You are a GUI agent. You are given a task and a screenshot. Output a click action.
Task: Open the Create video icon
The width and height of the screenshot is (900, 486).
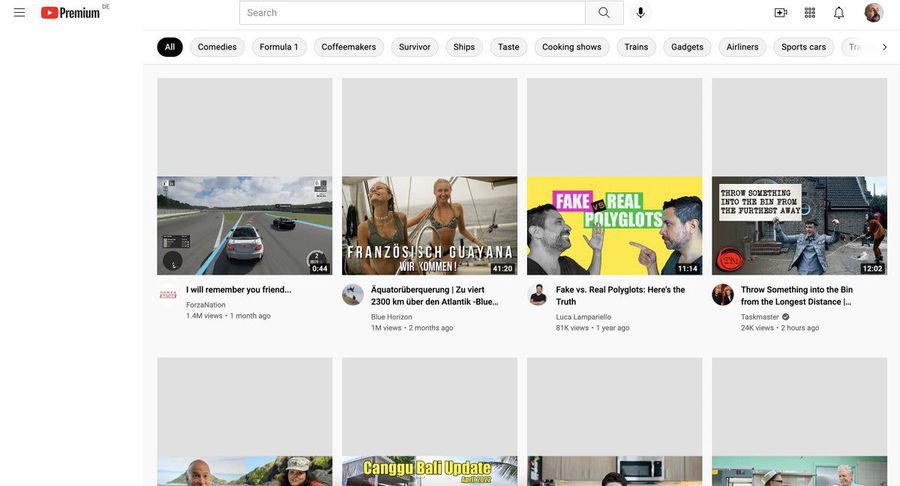(x=781, y=13)
